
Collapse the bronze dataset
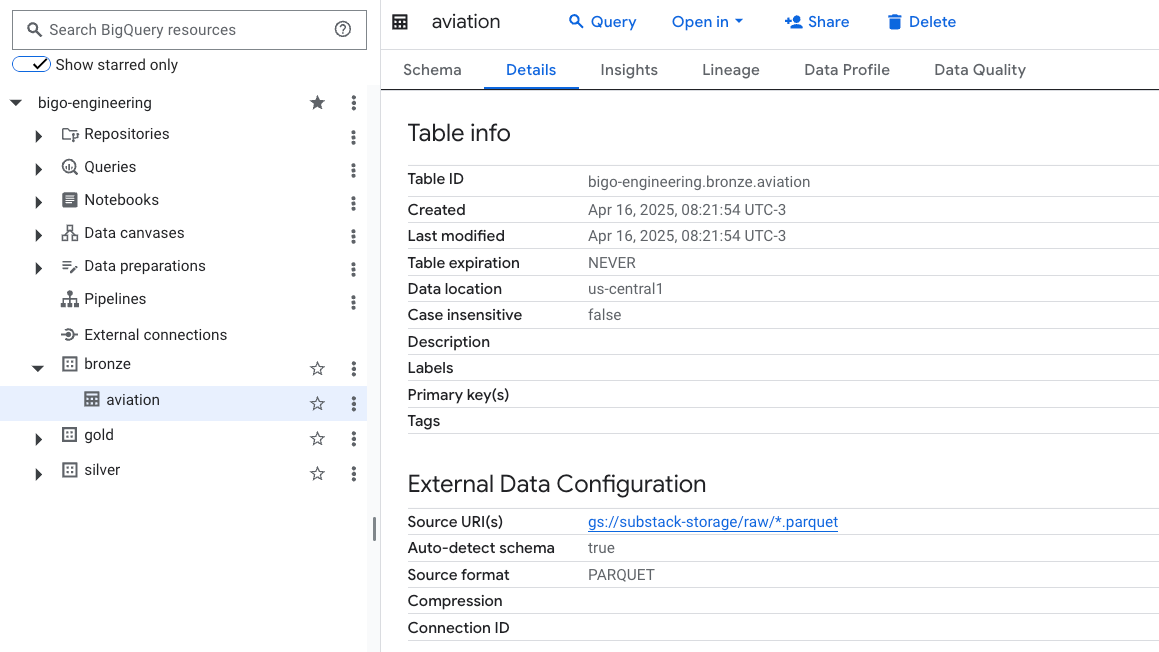[x=38, y=367]
